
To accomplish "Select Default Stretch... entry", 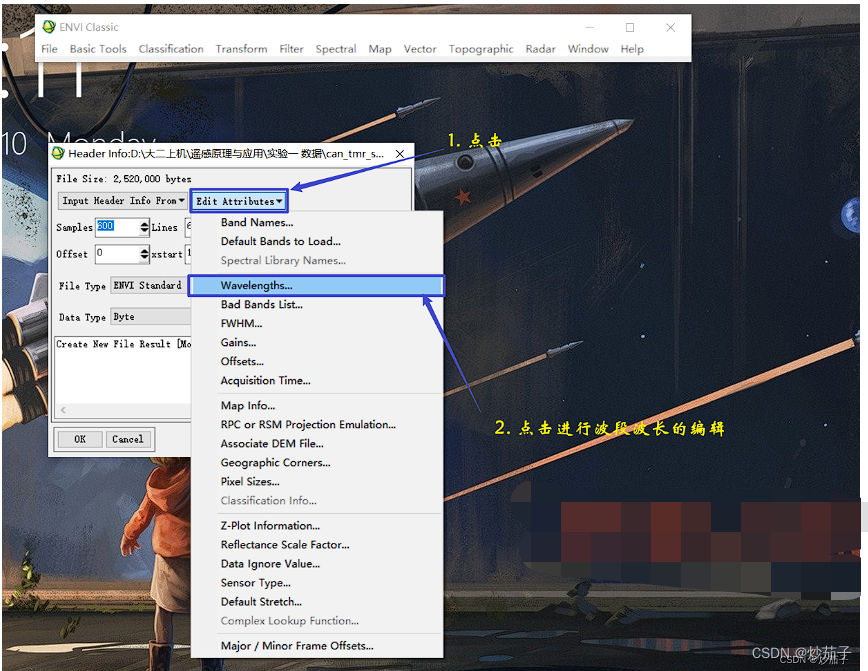I will click(261, 602).
